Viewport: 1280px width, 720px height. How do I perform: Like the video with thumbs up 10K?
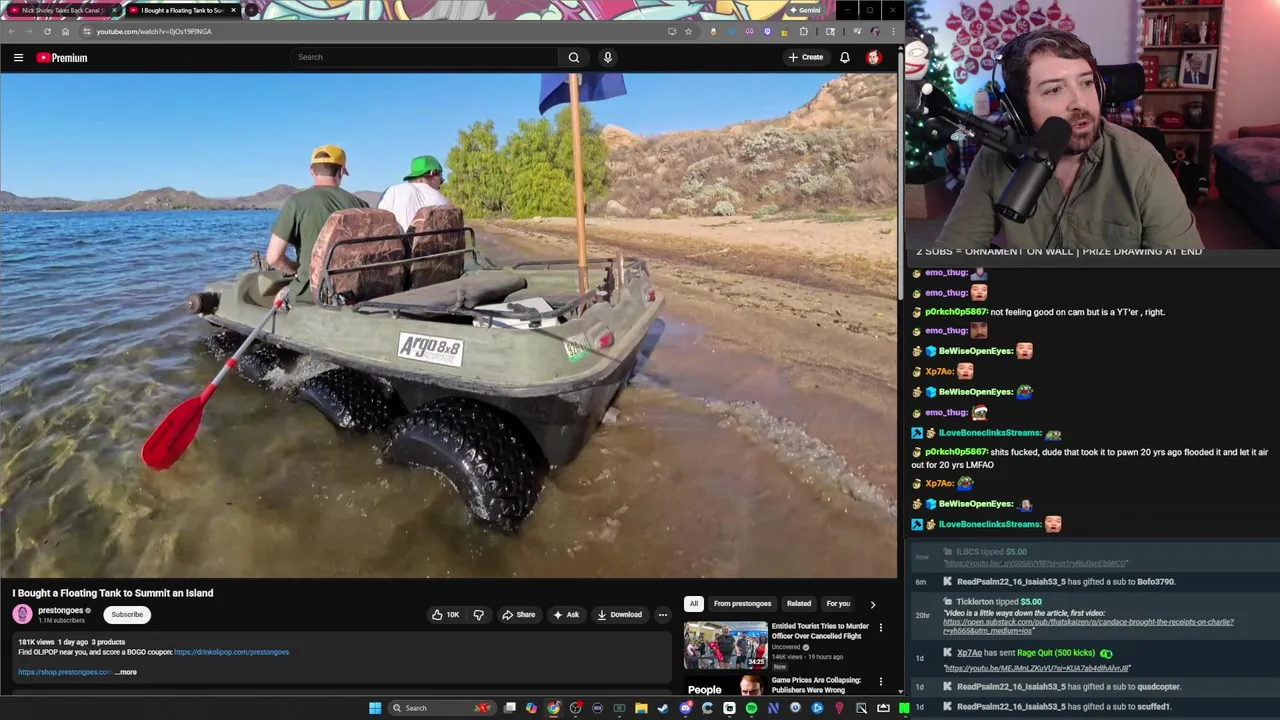coord(445,615)
